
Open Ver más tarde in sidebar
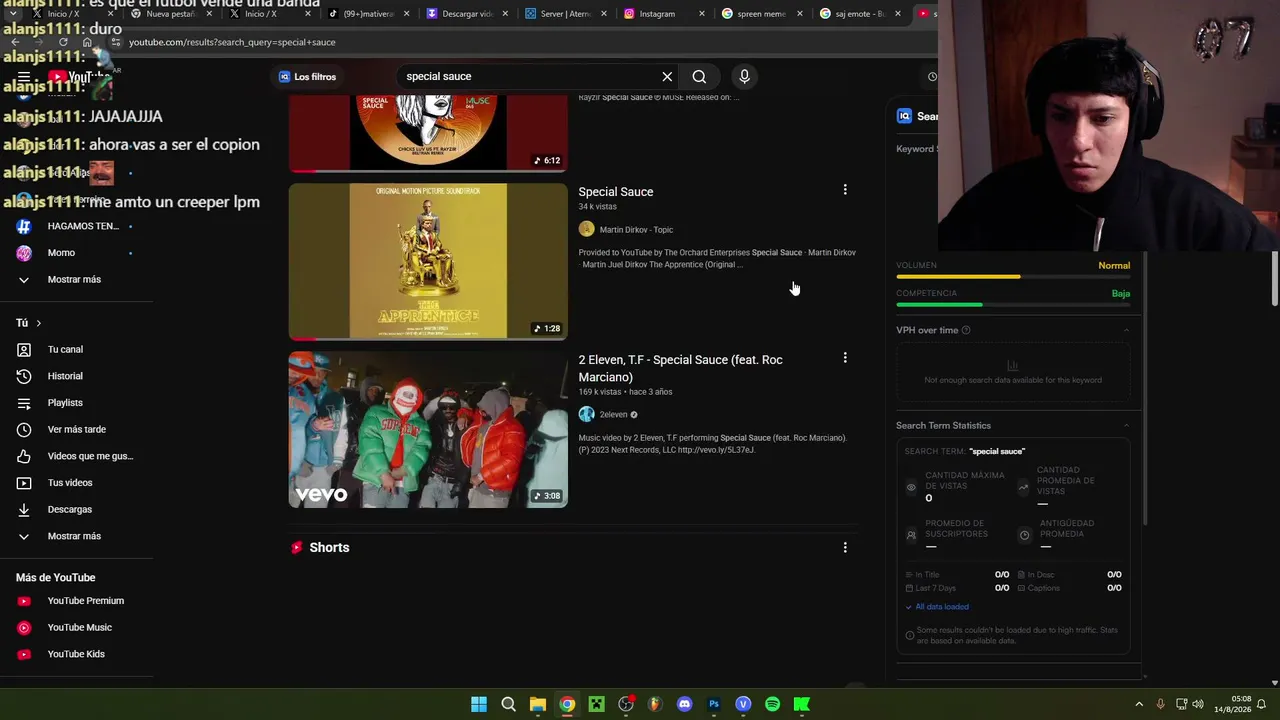[76, 430]
